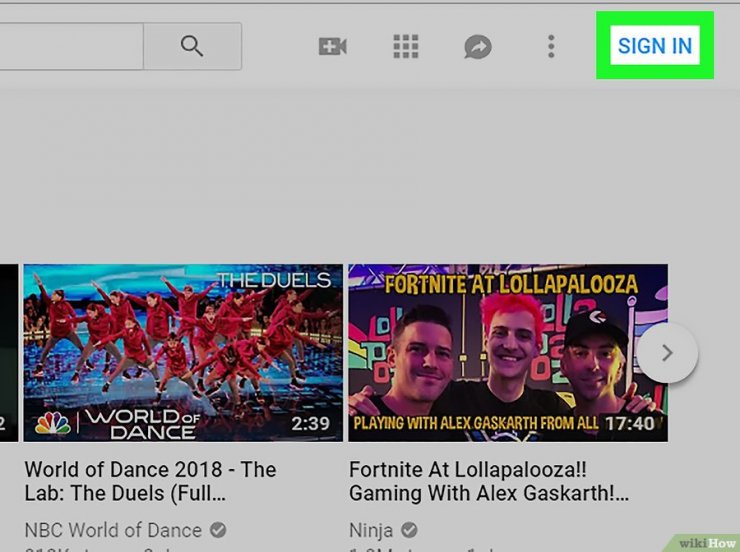Click the SIGN IN button

(655, 45)
